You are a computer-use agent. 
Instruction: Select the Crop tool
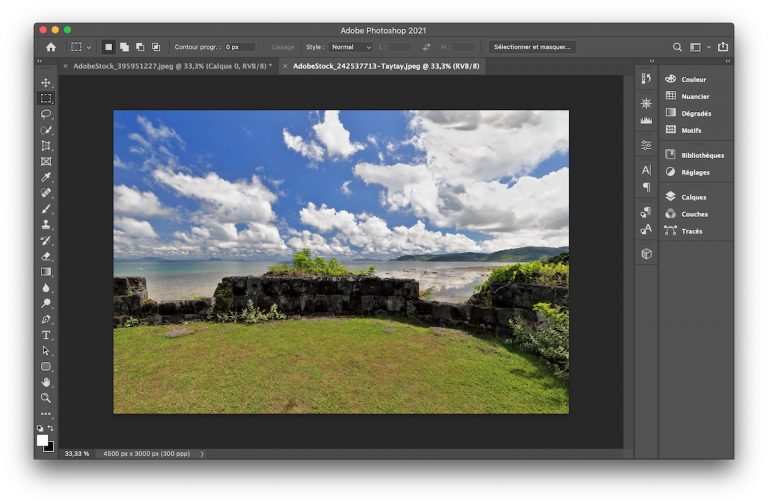pyautogui.click(x=46, y=145)
